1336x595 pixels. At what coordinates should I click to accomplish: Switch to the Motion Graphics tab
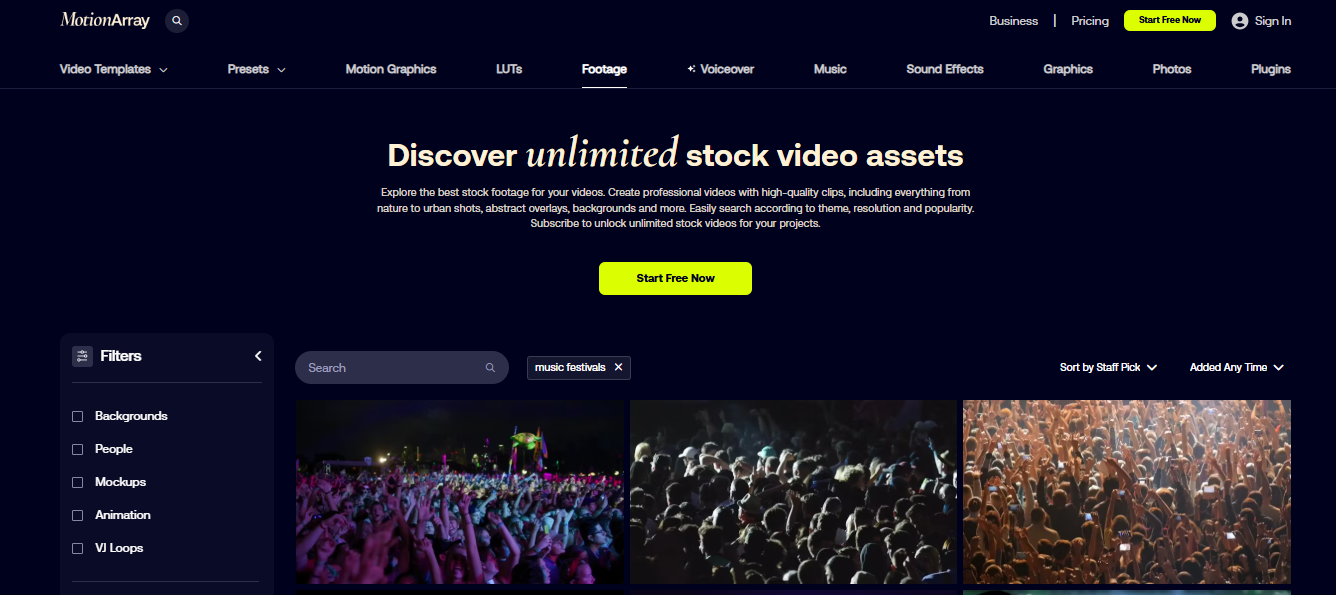[x=391, y=69]
